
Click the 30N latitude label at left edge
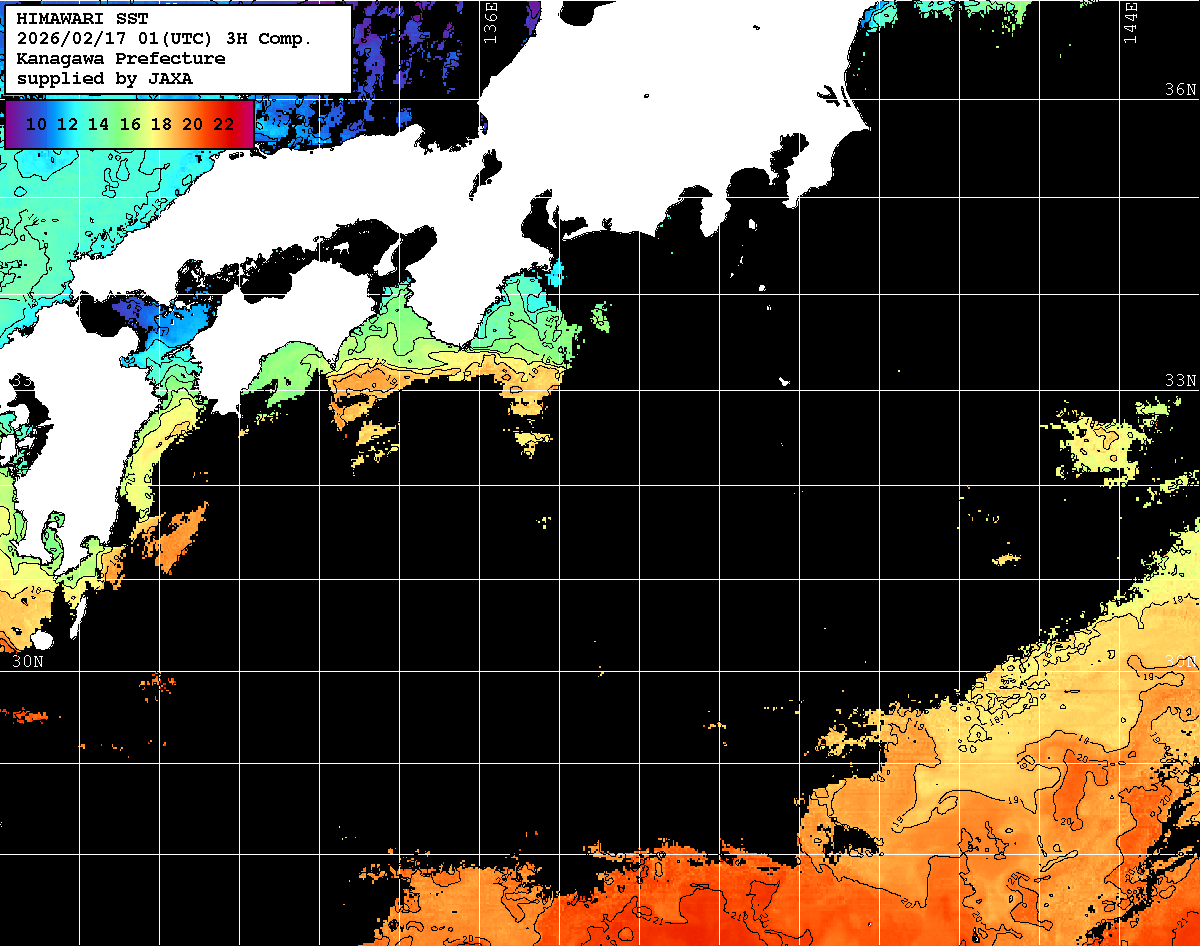click(x=27, y=661)
